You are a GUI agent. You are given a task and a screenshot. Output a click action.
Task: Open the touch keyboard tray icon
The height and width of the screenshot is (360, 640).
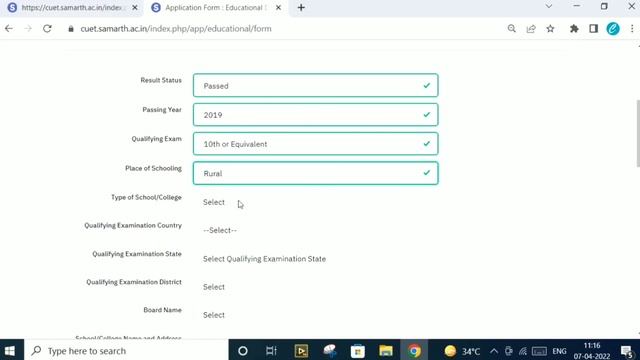coord(539,351)
